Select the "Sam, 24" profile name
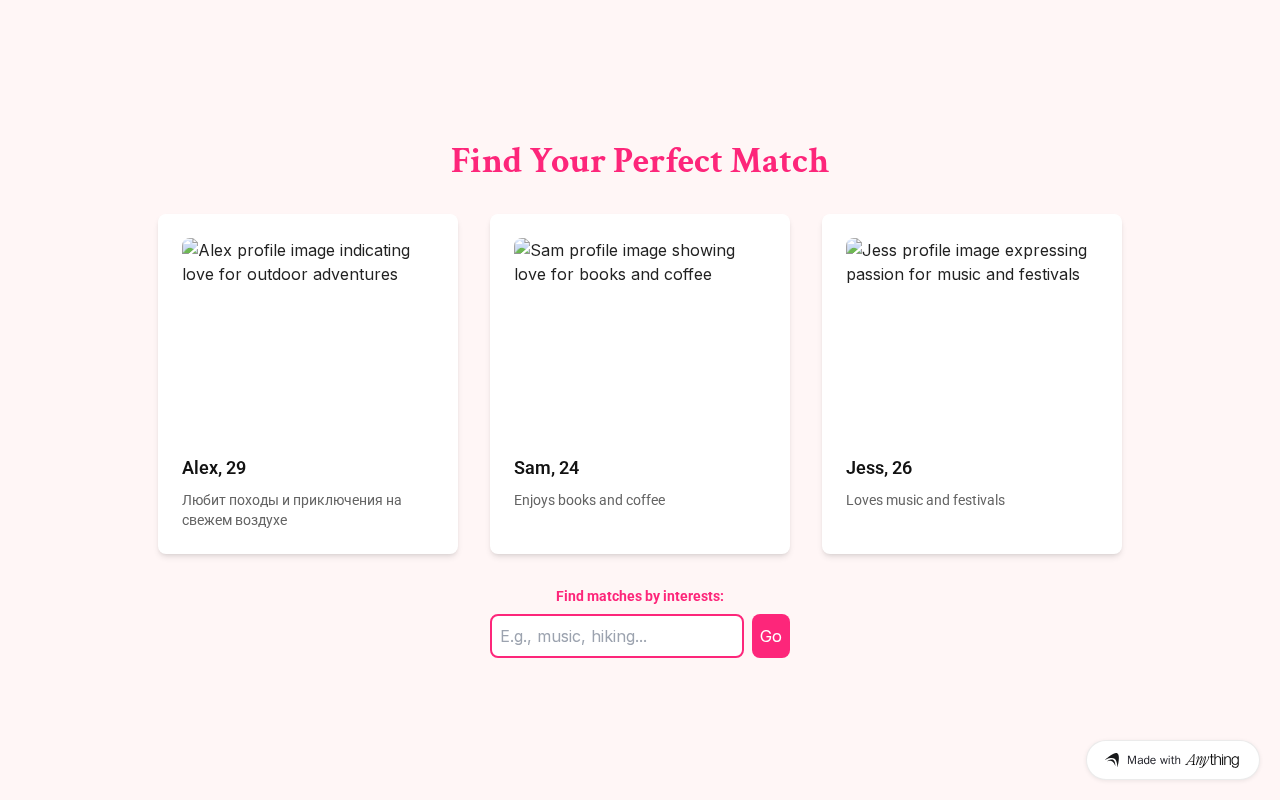 (x=546, y=468)
